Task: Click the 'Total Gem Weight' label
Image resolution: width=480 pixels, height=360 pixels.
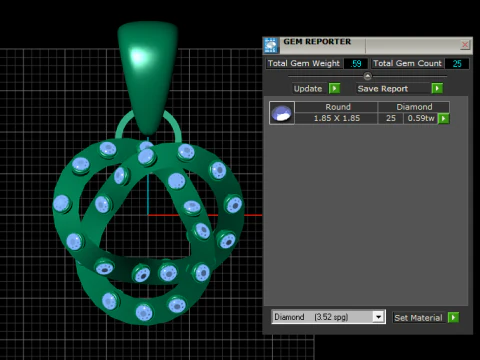Action: coord(304,63)
